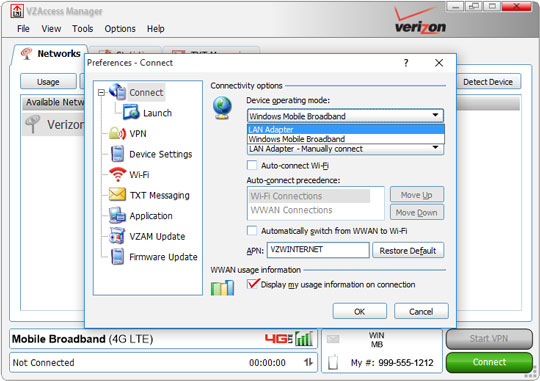Click the VZAccess Manager title bar icon

click(x=17, y=11)
